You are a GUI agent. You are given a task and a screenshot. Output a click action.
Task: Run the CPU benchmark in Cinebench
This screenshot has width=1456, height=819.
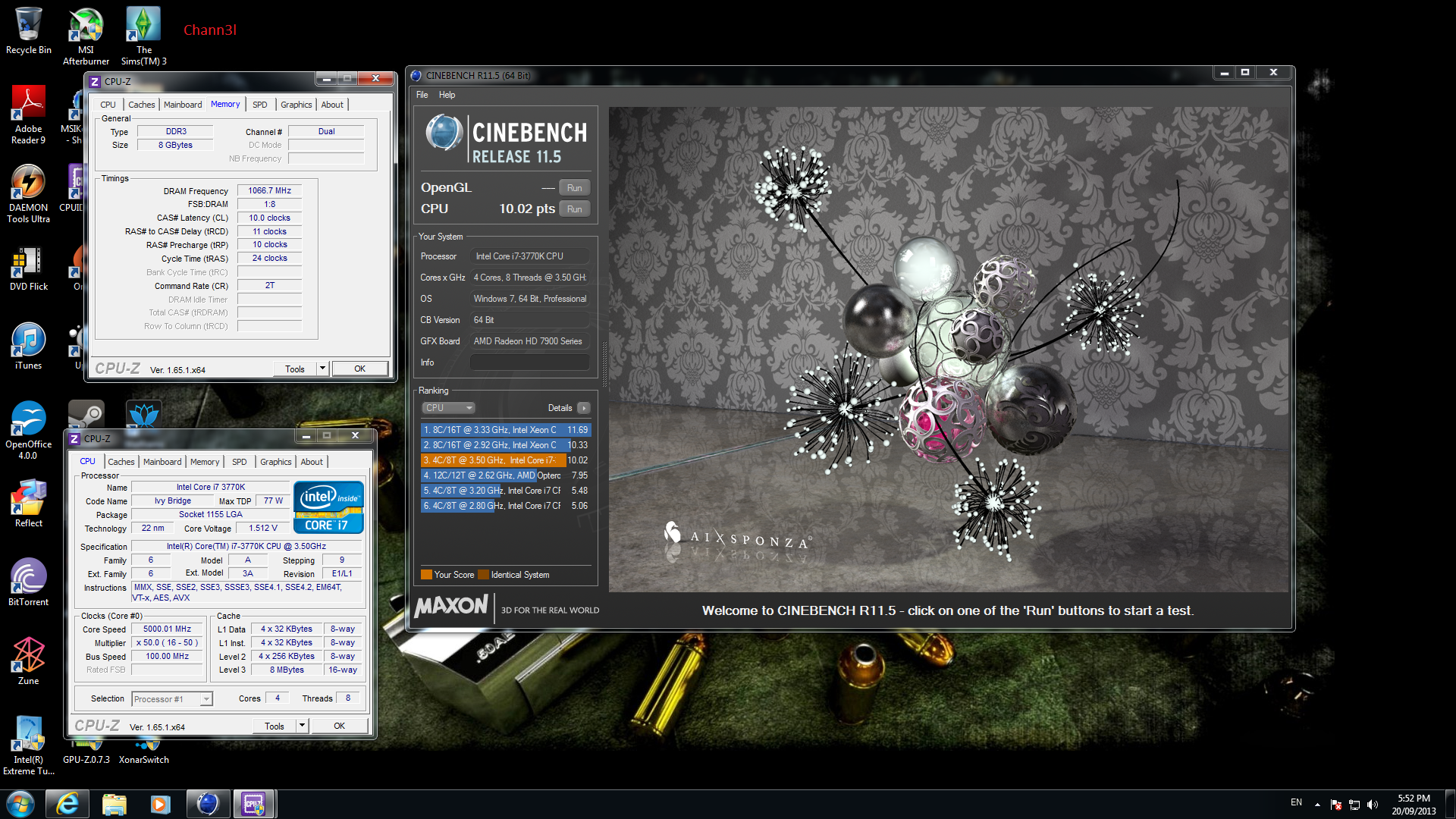pyautogui.click(x=575, y=209)
